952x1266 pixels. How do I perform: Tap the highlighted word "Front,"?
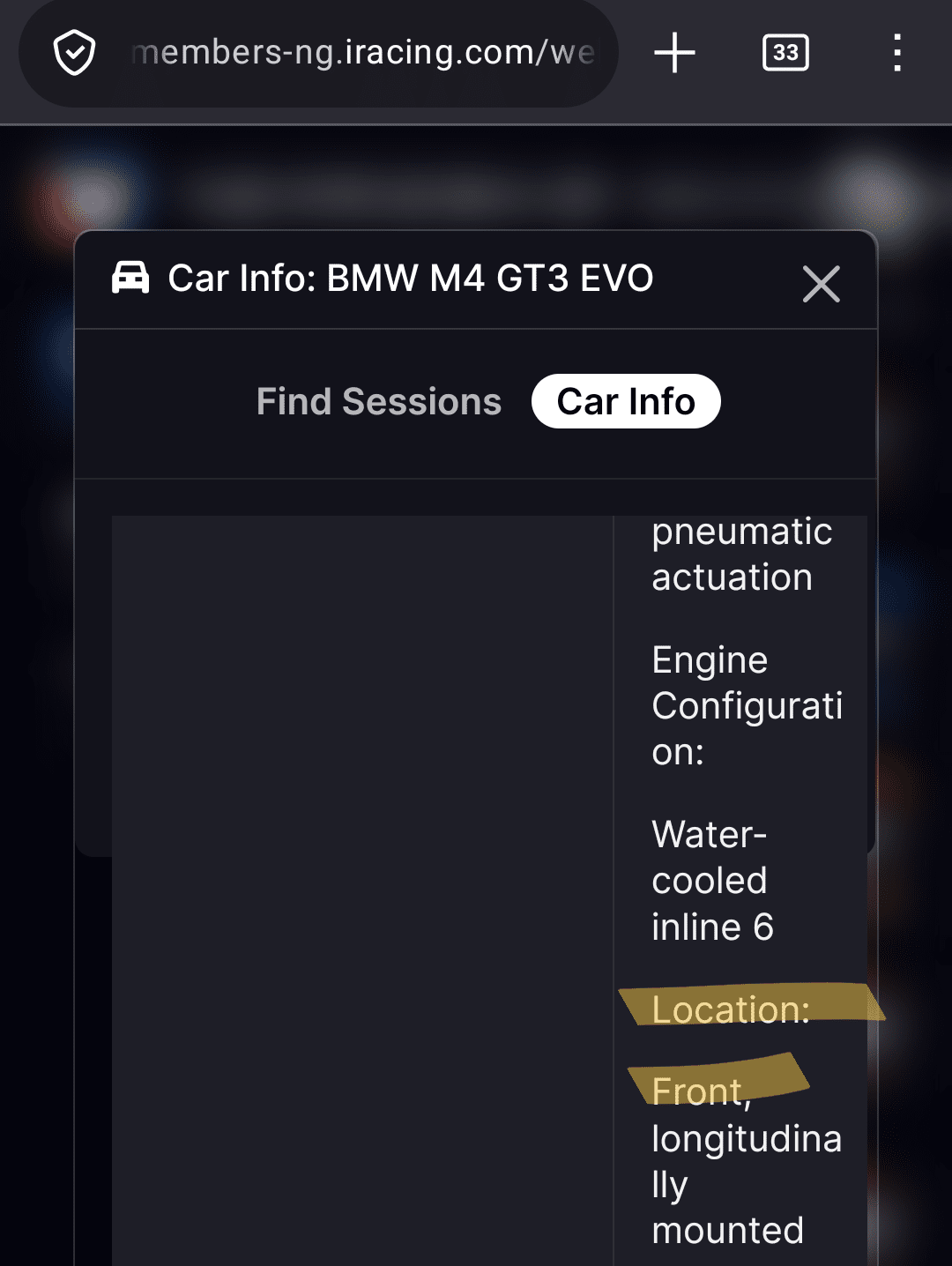click(x=701, y=1091)
